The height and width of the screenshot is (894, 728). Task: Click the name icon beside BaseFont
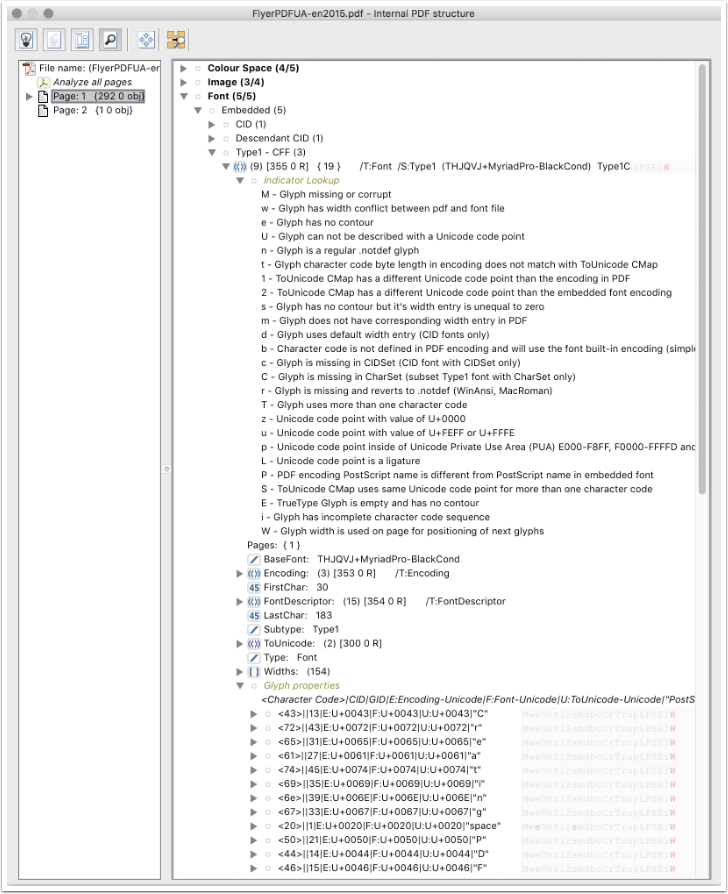[x=254, y=559]
